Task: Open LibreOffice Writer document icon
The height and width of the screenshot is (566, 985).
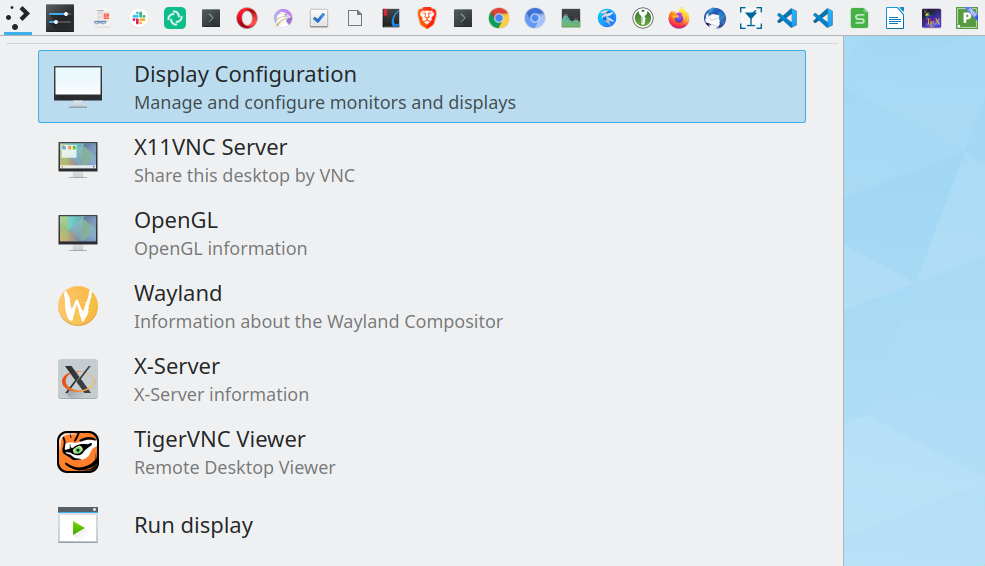Action: (895, 18)
